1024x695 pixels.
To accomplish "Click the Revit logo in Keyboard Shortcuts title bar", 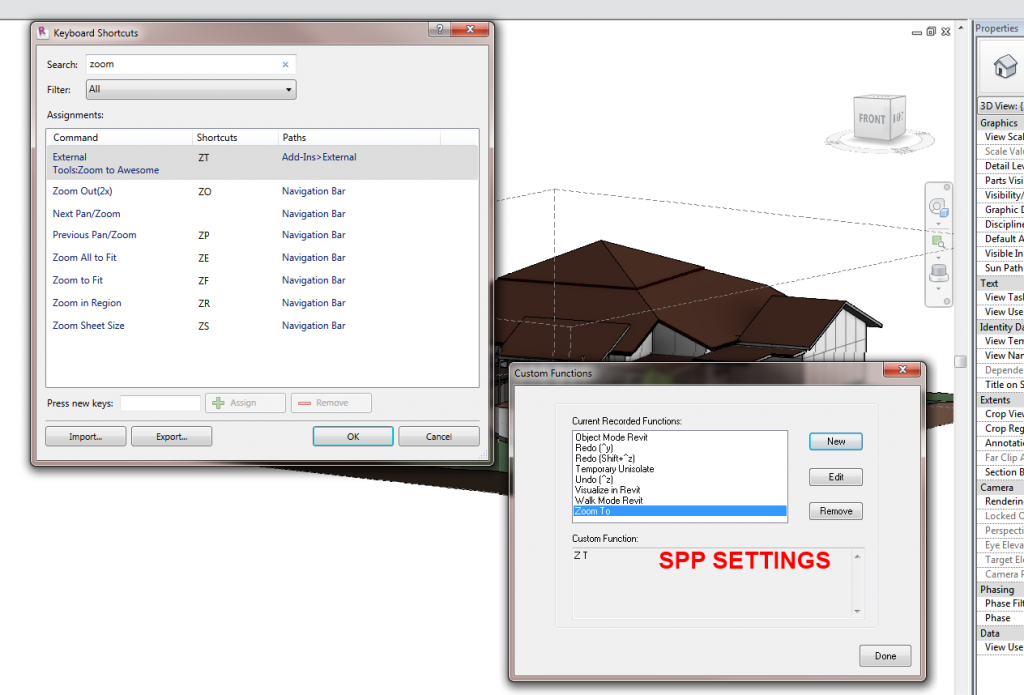I will (x=41, y=31).
